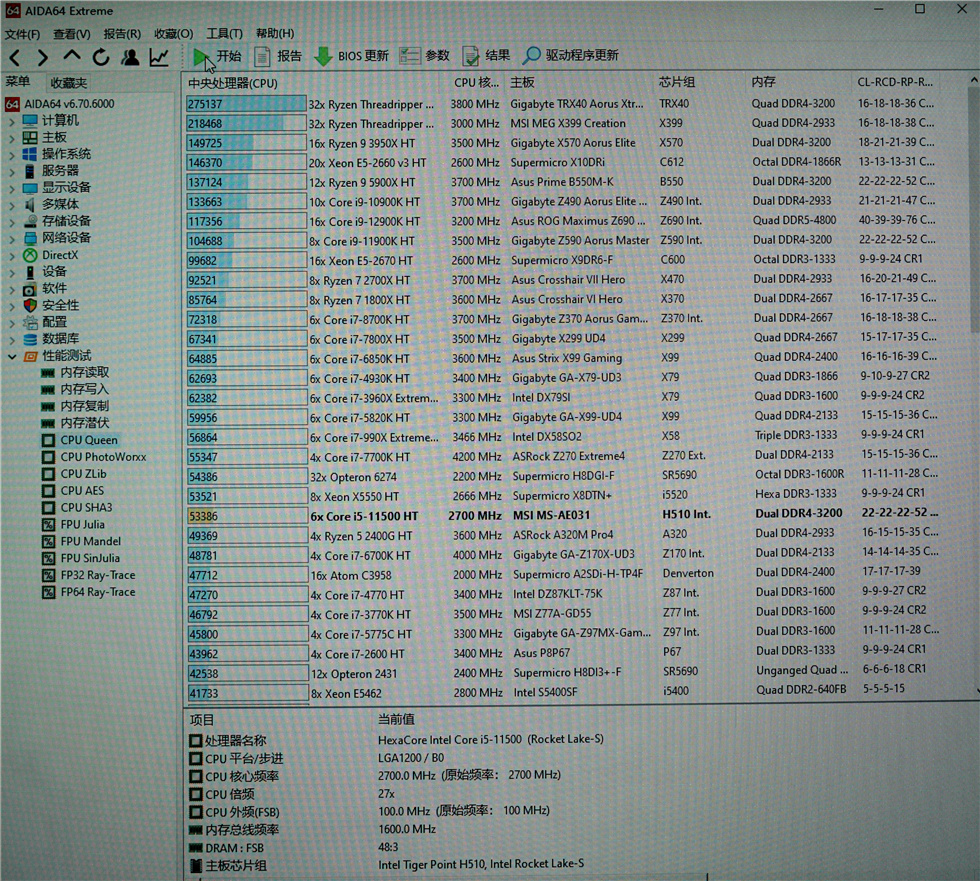Select the FPU Mandel benchmark icon

48,541
